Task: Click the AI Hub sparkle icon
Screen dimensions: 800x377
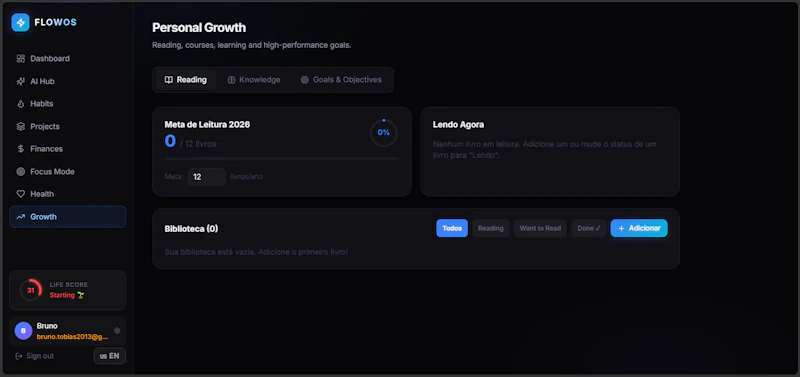Action: pyautogui.click(x=21, y=81)
